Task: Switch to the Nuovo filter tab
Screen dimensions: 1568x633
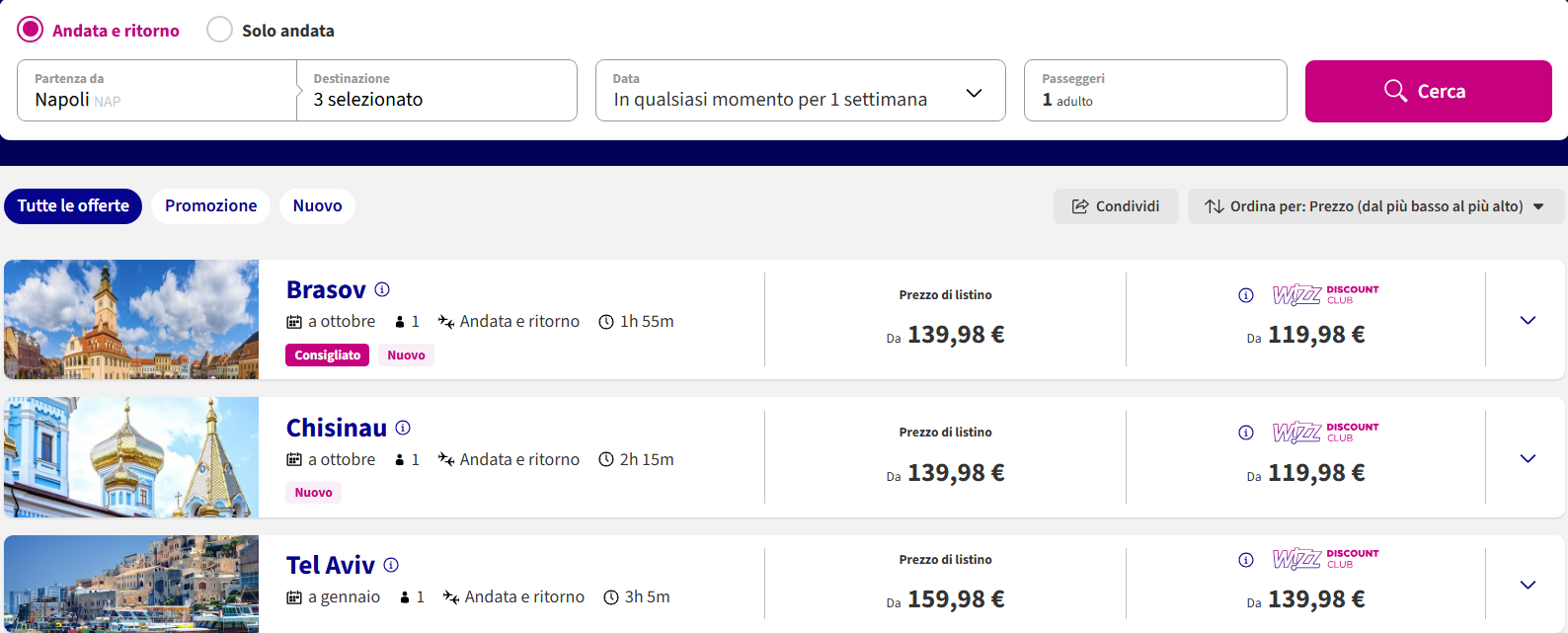Action: click(x=317, y=206)
